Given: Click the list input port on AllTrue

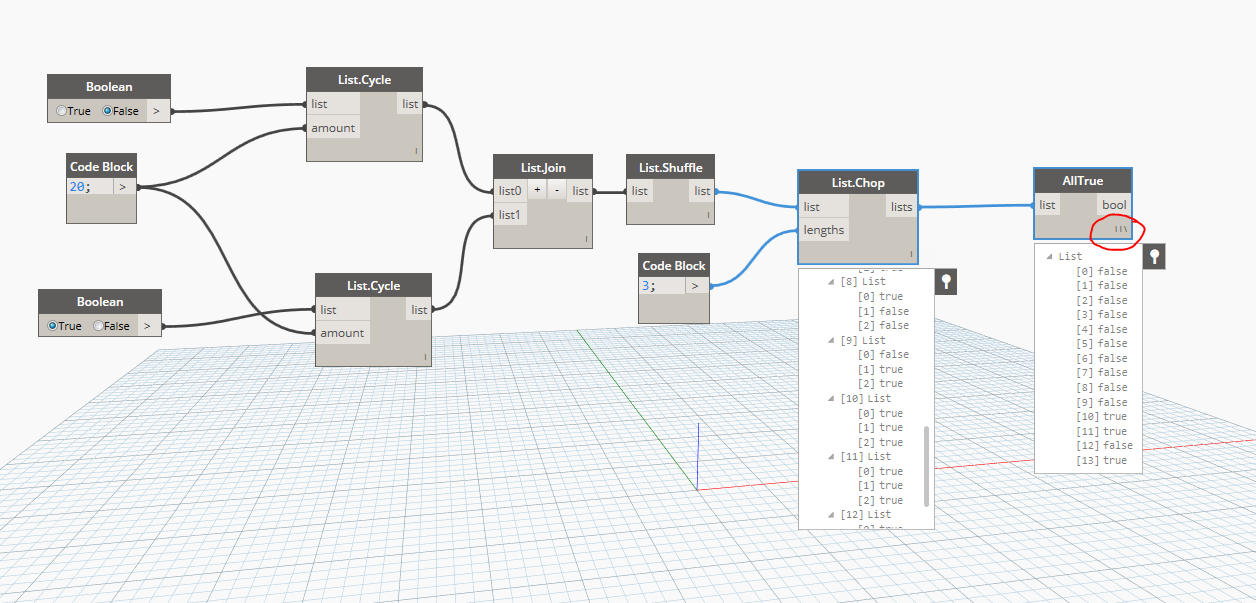Looking at the screenshot, I should [x=1047, y=205].
